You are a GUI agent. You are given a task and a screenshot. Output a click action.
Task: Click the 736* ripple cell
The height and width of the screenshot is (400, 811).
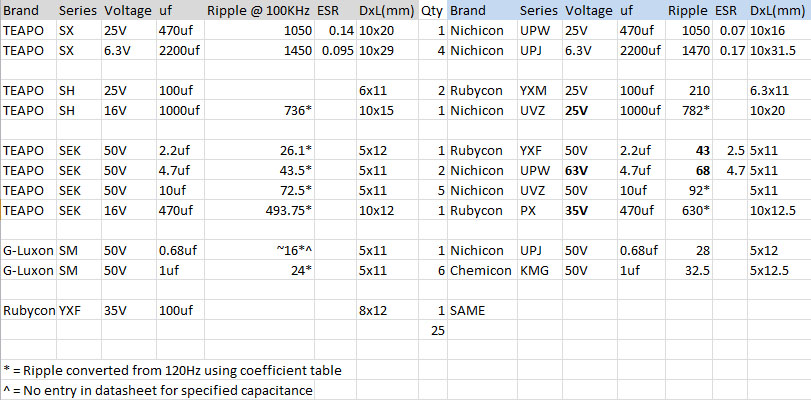[293, 110]
